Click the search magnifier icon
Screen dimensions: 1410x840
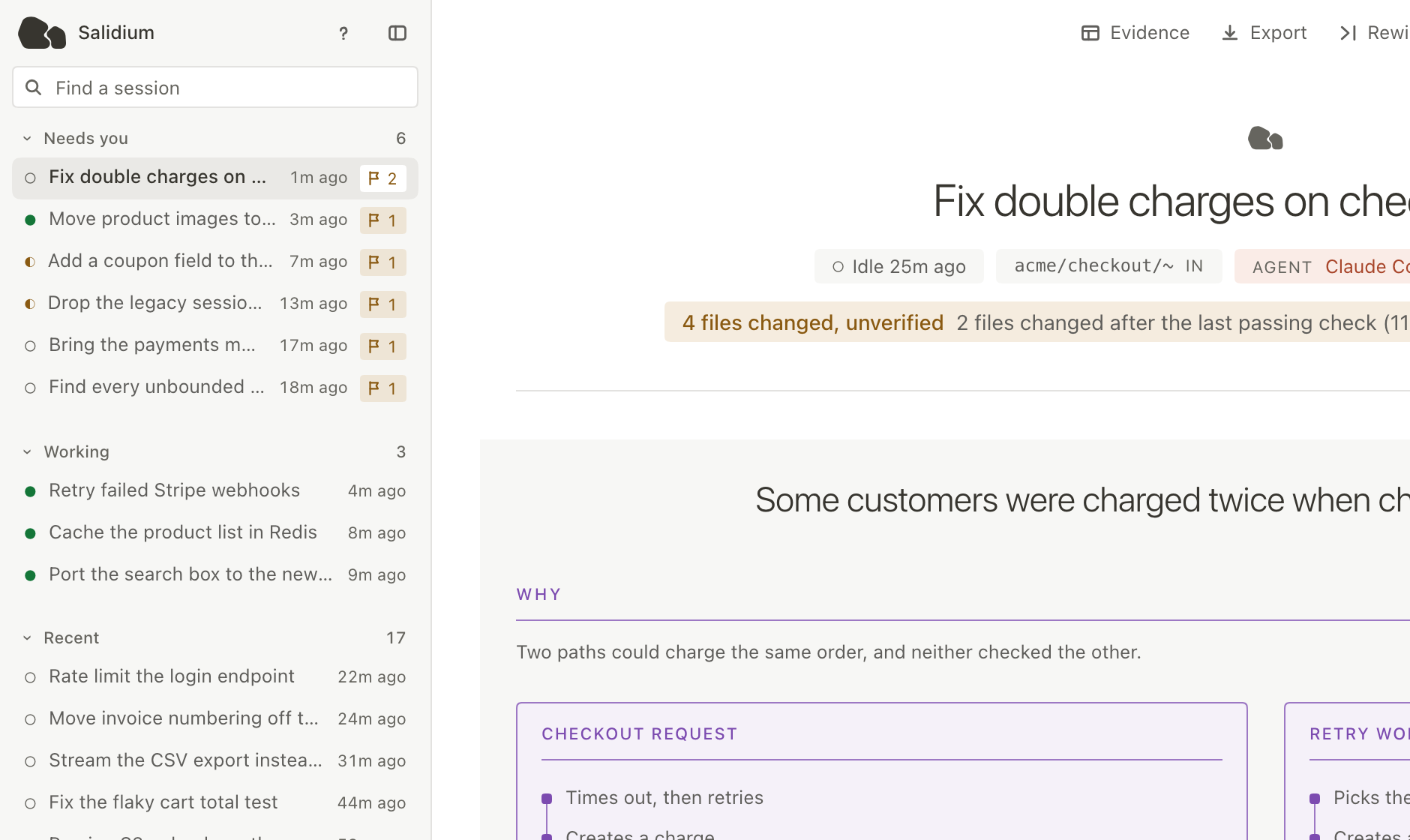[x=33, y=88]
